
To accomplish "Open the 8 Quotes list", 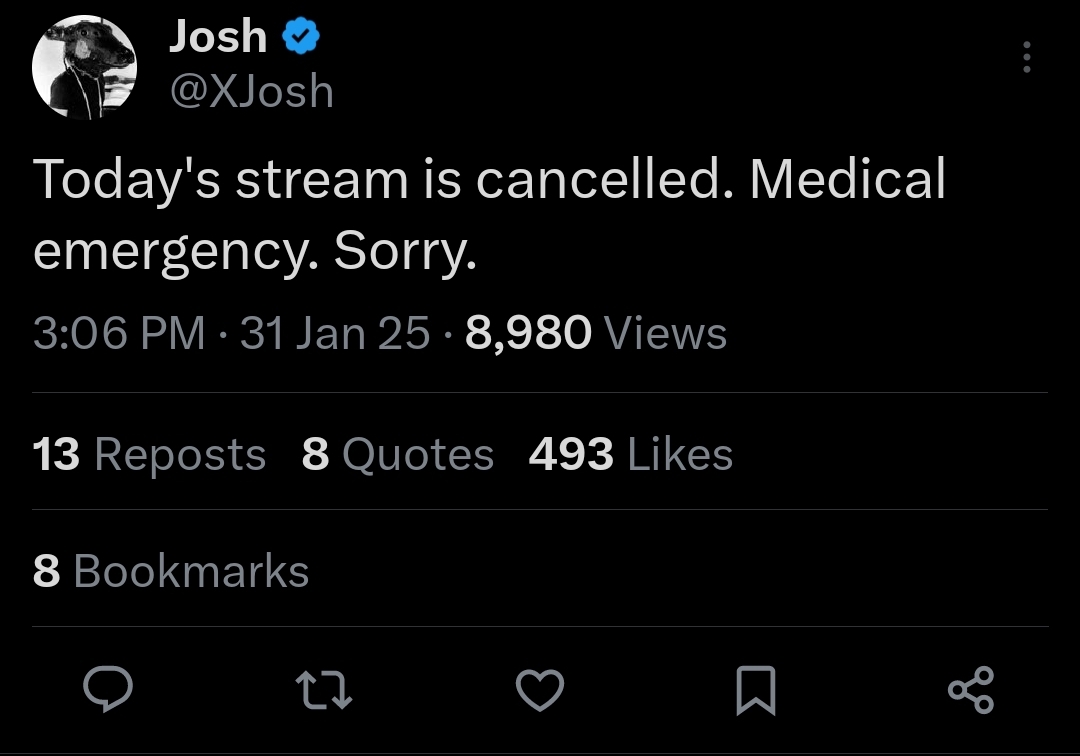I will [x=397, y=455].
